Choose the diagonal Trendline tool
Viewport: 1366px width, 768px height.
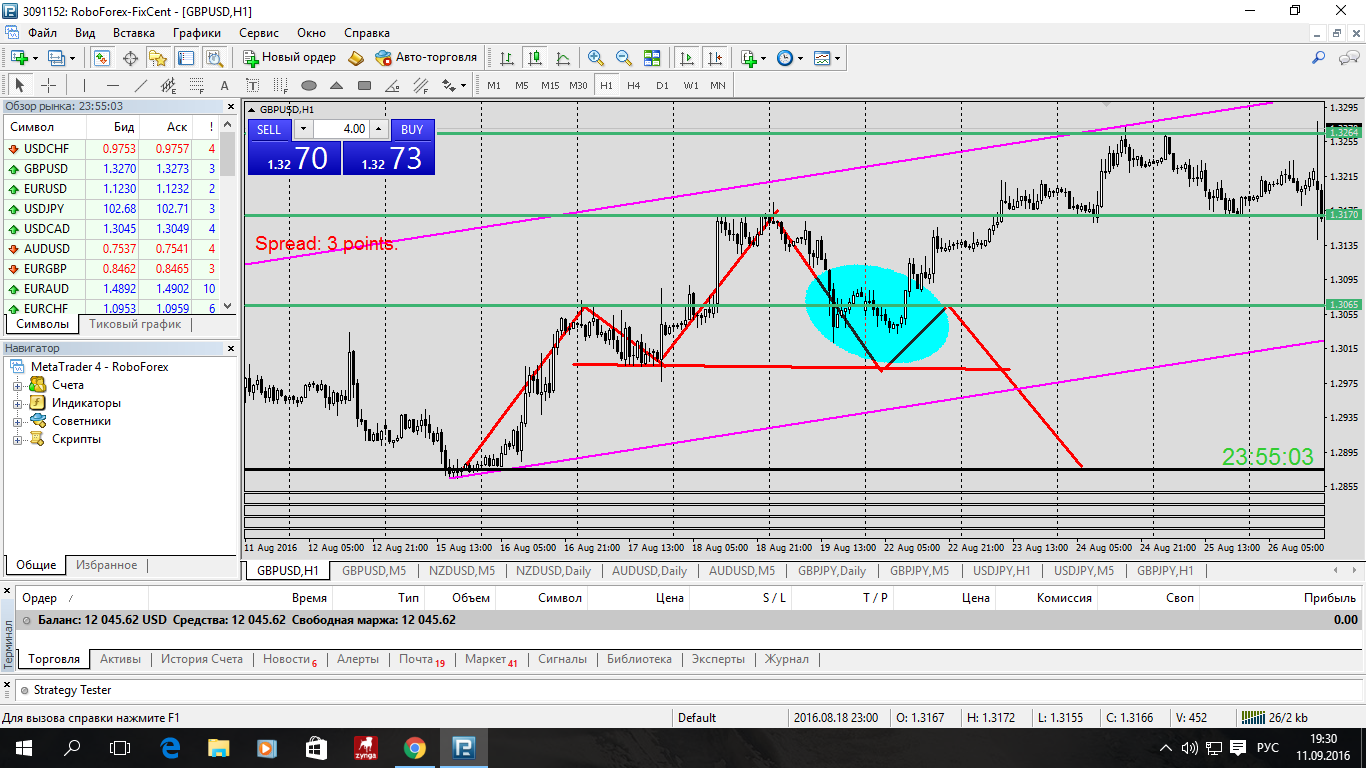141,85
